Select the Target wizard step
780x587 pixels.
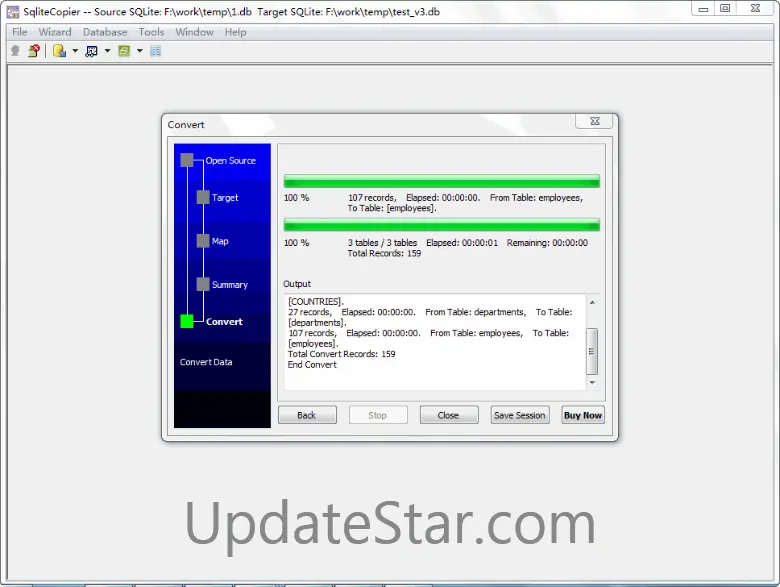(x=225, y=197)
